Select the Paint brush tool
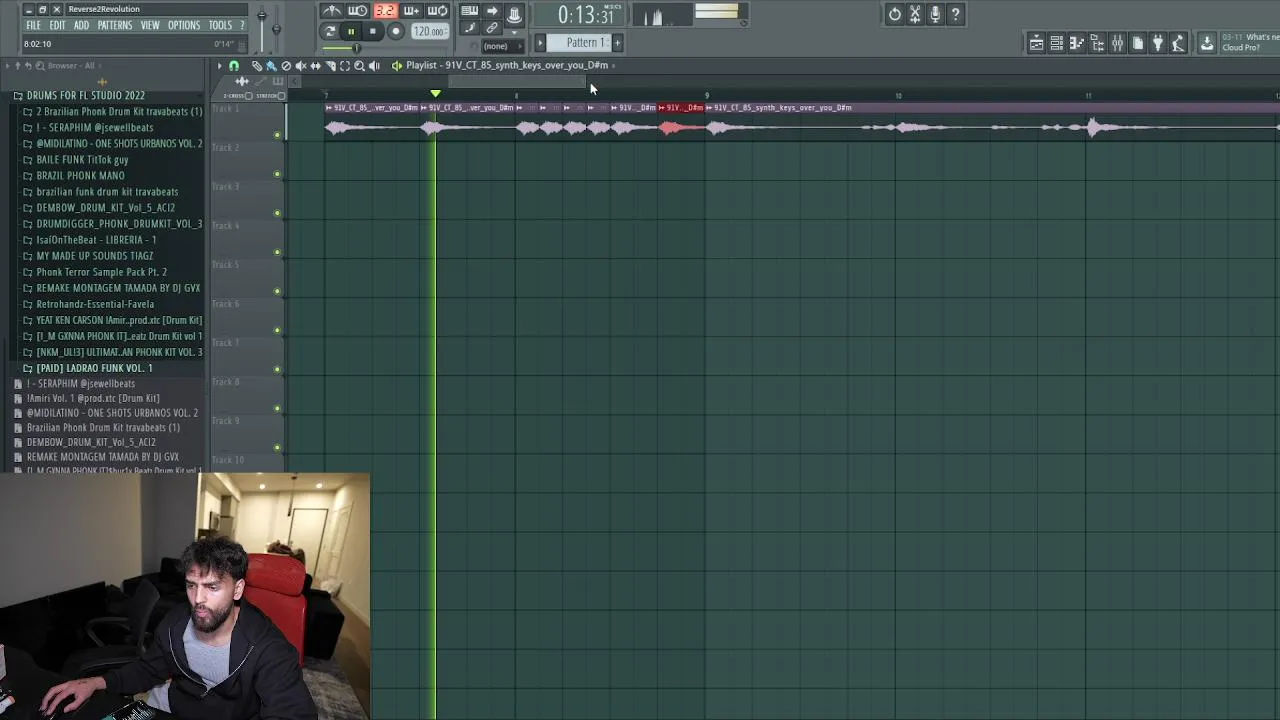Viewport: 1280px width, 720px height. (271, 66)
